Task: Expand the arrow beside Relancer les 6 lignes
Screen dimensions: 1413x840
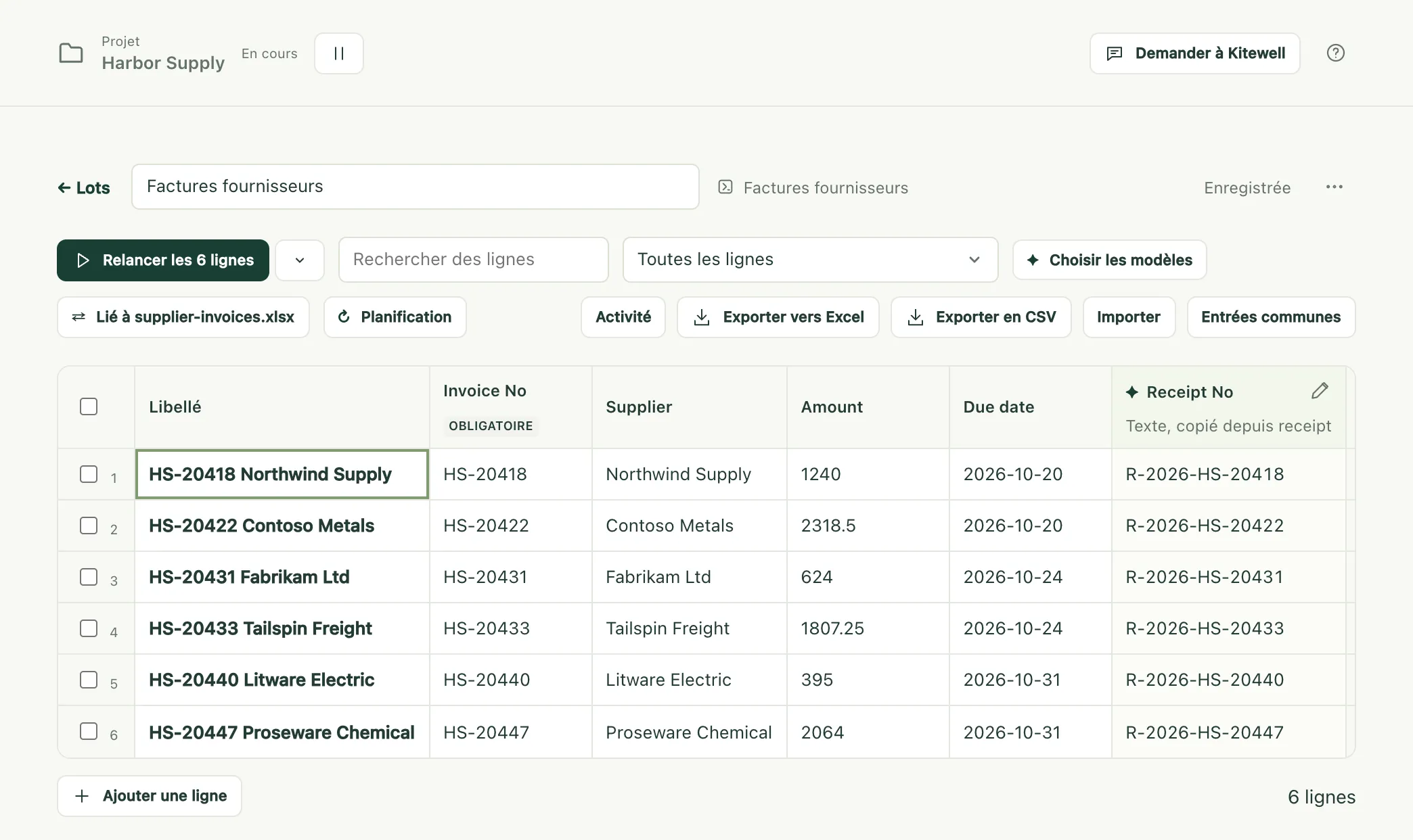Action: 300,260
